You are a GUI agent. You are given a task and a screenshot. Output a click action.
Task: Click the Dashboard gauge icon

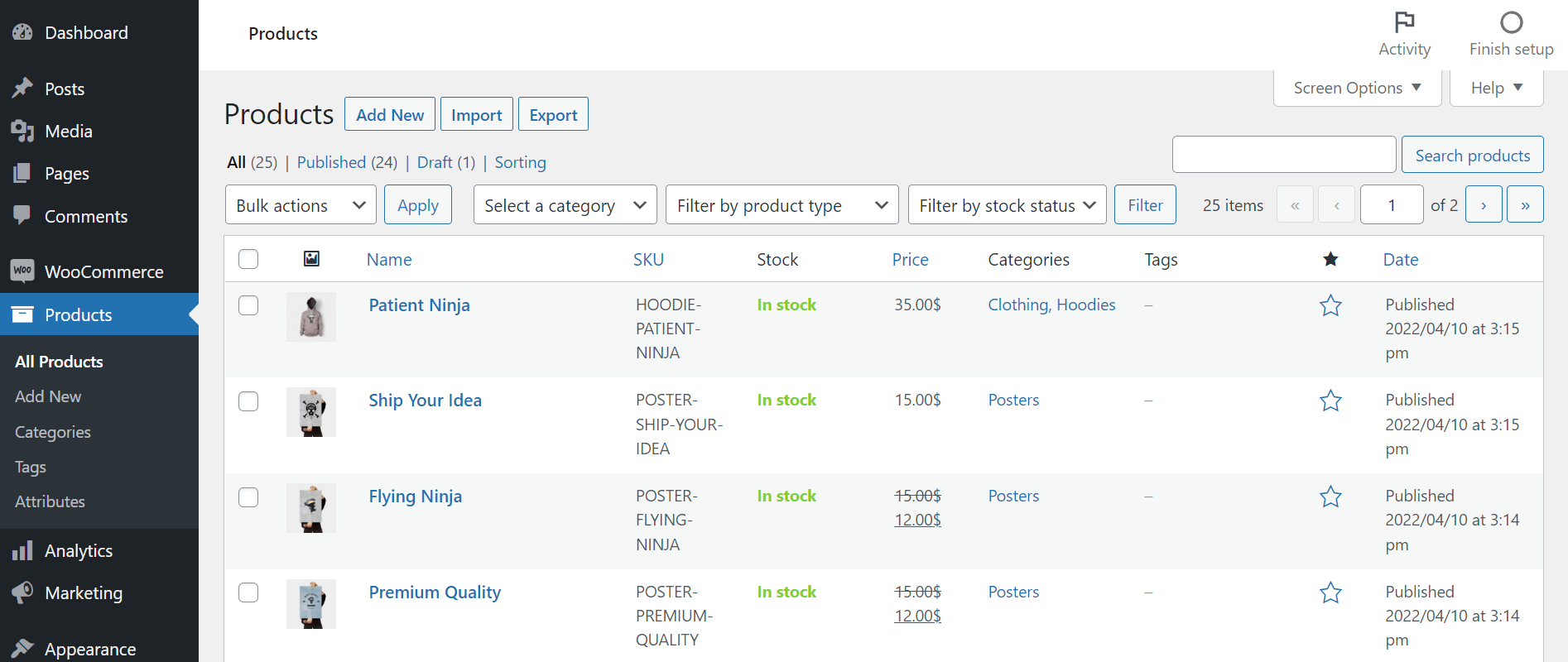coord(22,32)
